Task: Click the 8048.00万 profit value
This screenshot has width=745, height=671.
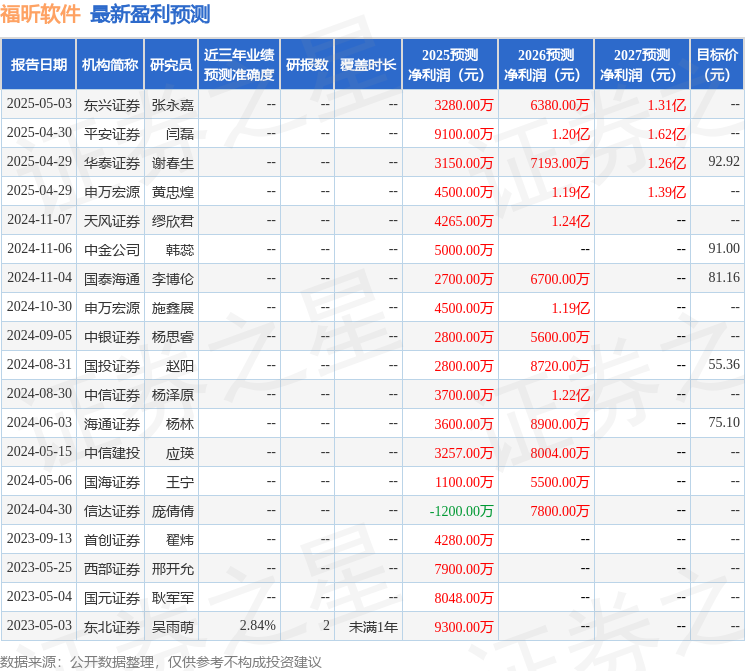Action: click(x=464, y=598)
